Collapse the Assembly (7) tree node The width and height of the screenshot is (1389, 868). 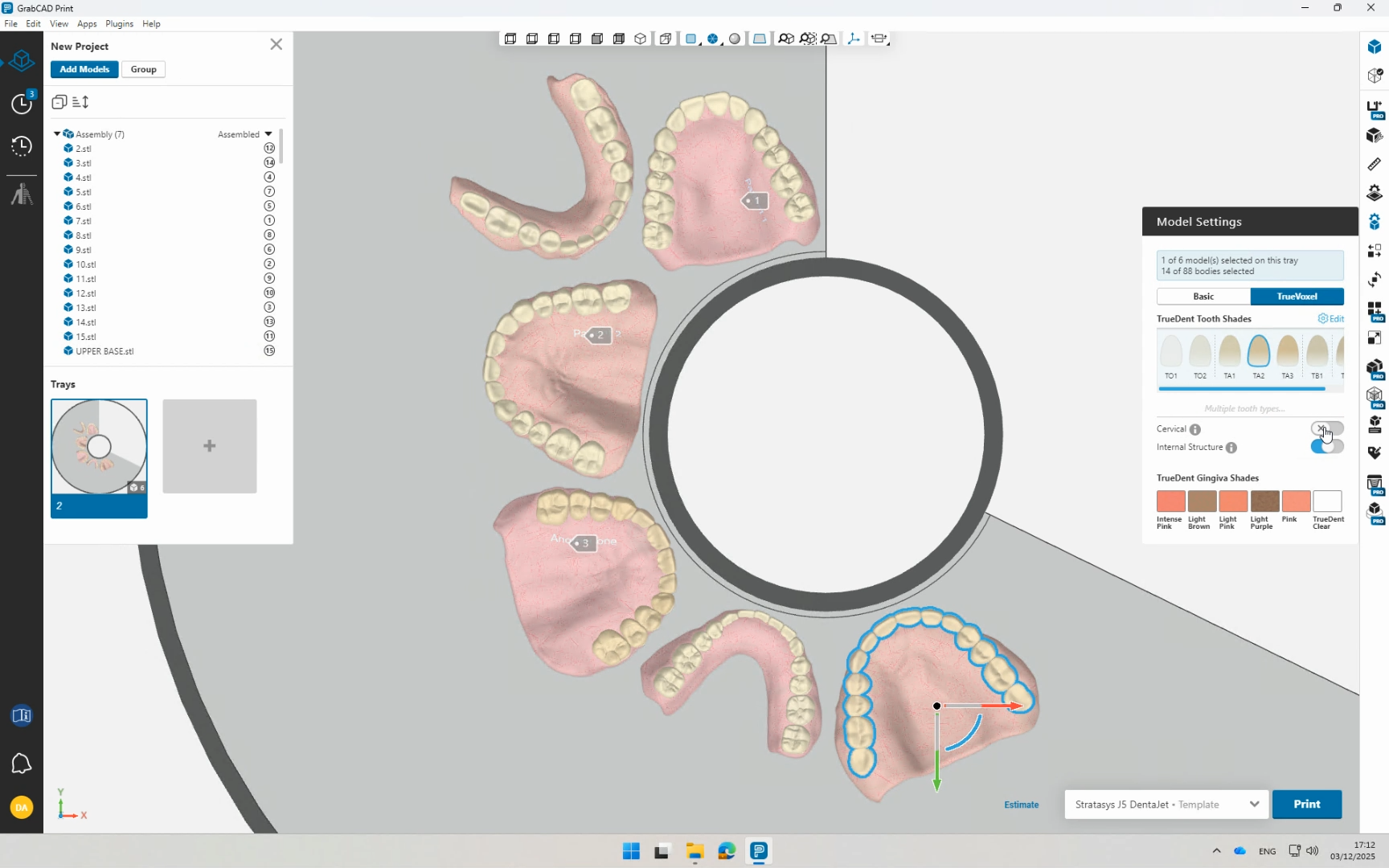point(56,134)
